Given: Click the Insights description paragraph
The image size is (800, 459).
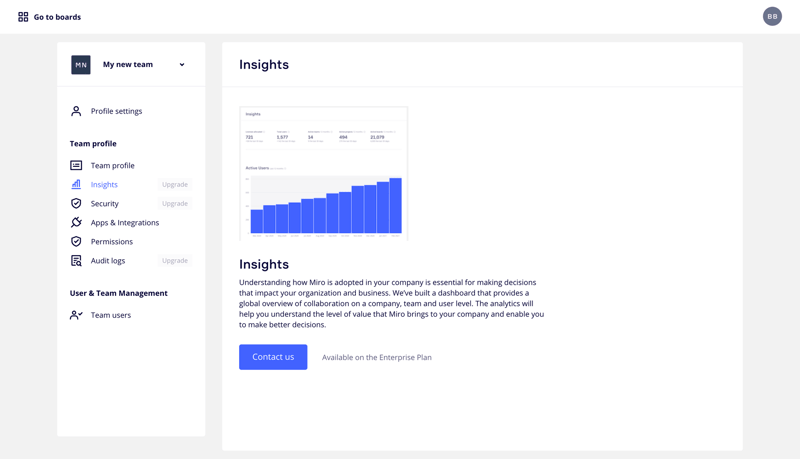Looking at the screenshot, I should [391, 303].
